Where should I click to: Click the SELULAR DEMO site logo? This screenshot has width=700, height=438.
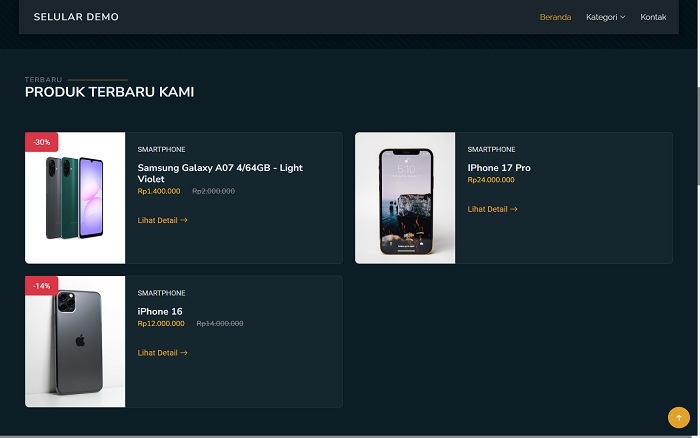(x=76, y=17)
